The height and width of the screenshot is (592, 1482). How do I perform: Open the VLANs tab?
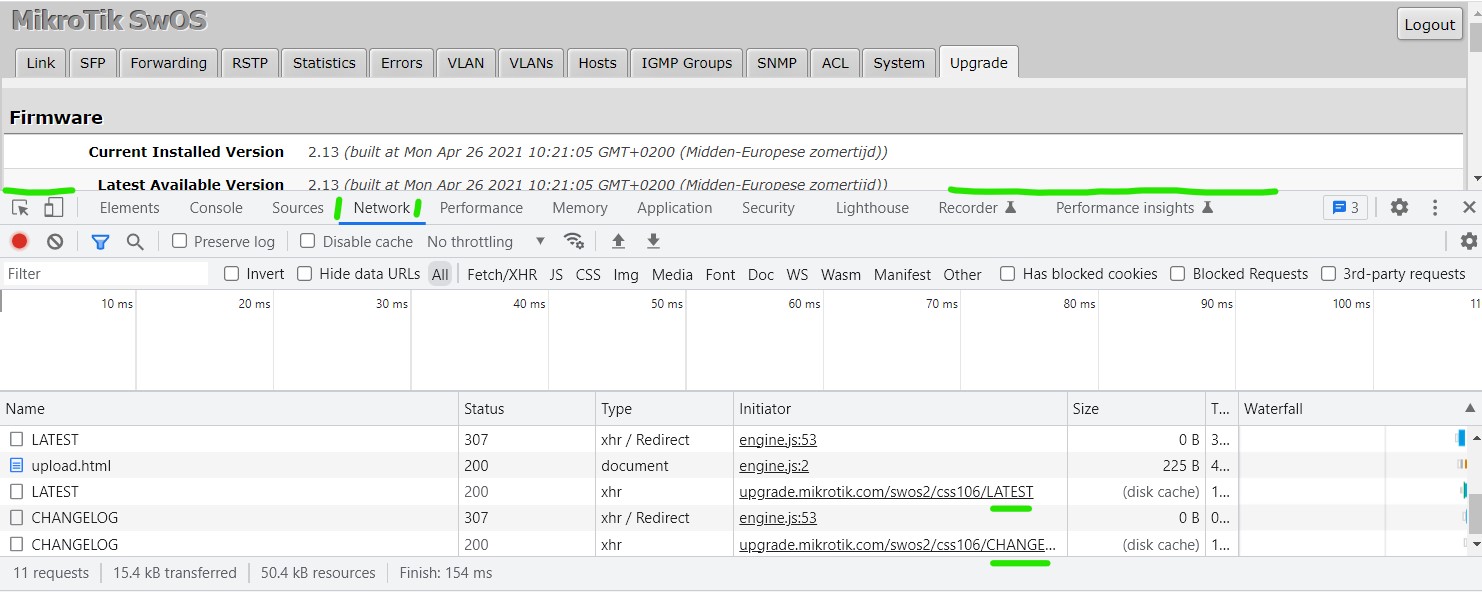coord(531,63)
